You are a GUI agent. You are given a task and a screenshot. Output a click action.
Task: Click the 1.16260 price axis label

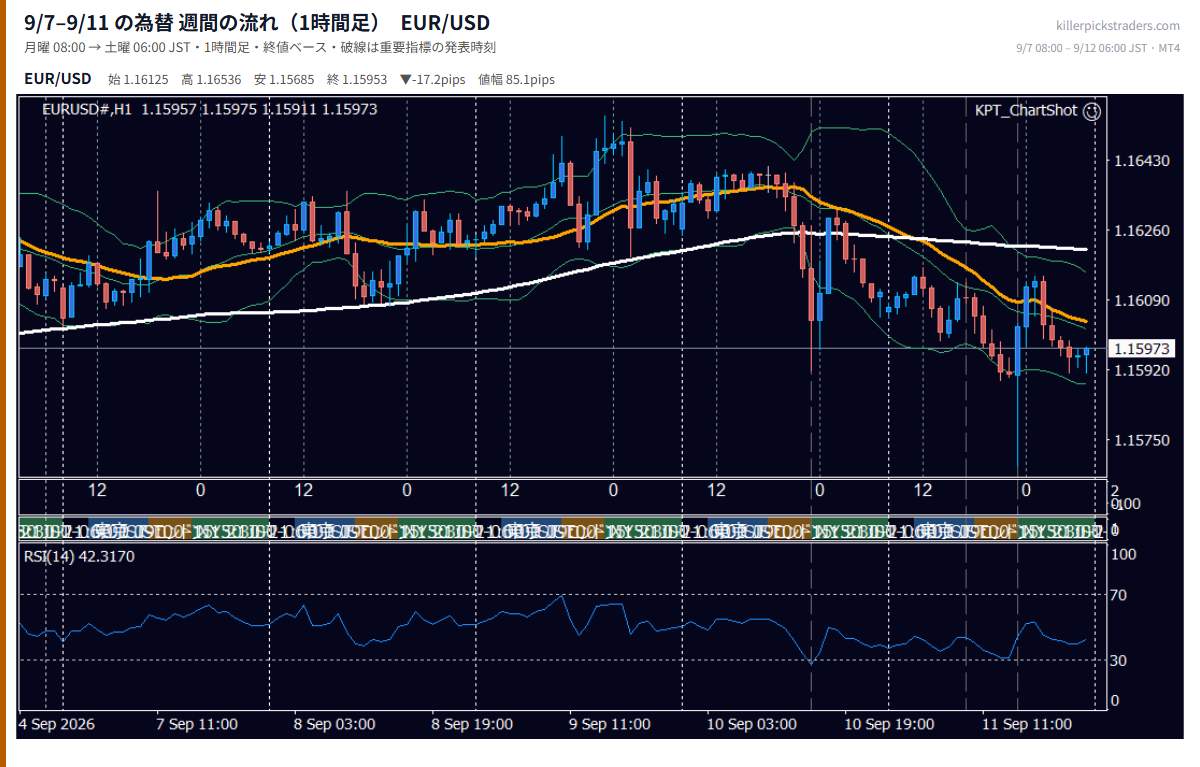[1141, 231]
